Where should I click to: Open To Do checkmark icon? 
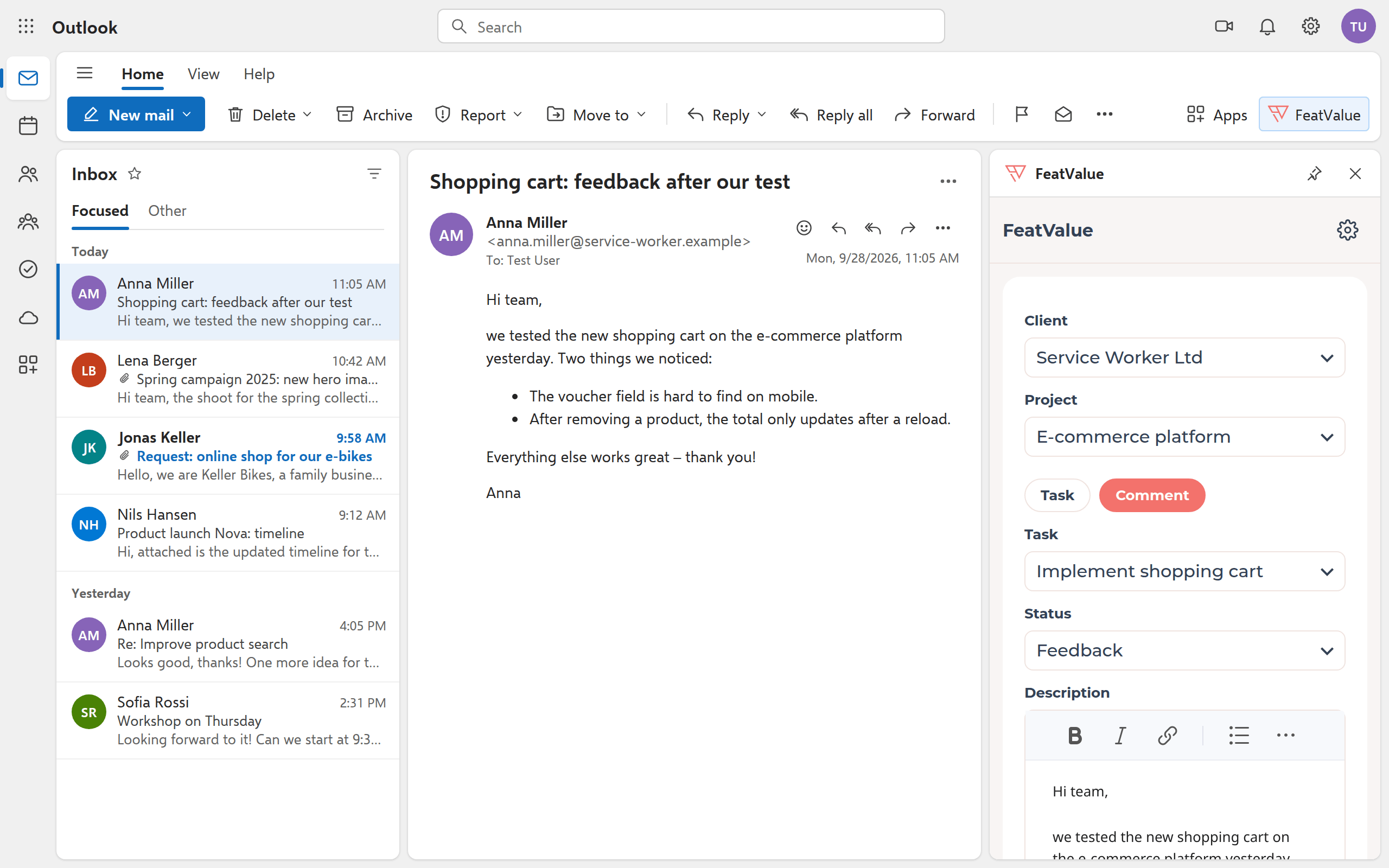click(28, 269)
